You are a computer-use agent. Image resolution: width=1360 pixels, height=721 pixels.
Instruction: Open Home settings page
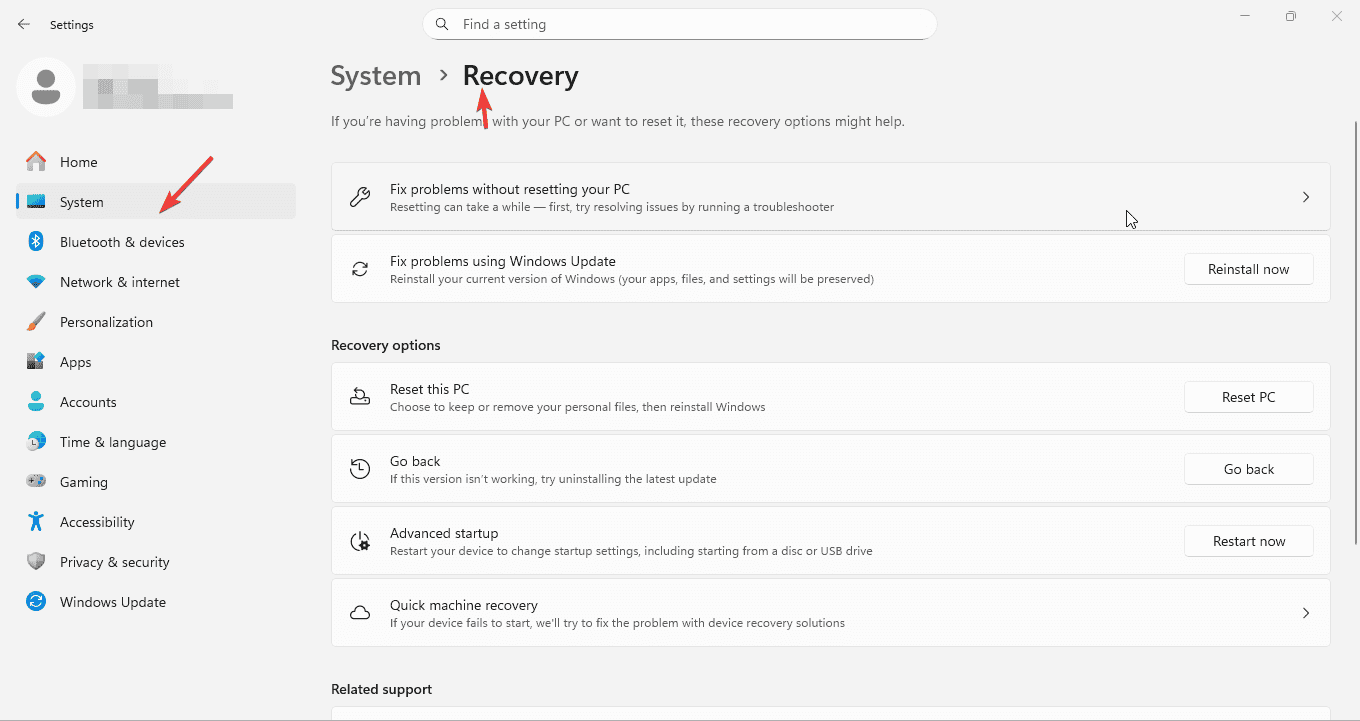coord(156,162)
